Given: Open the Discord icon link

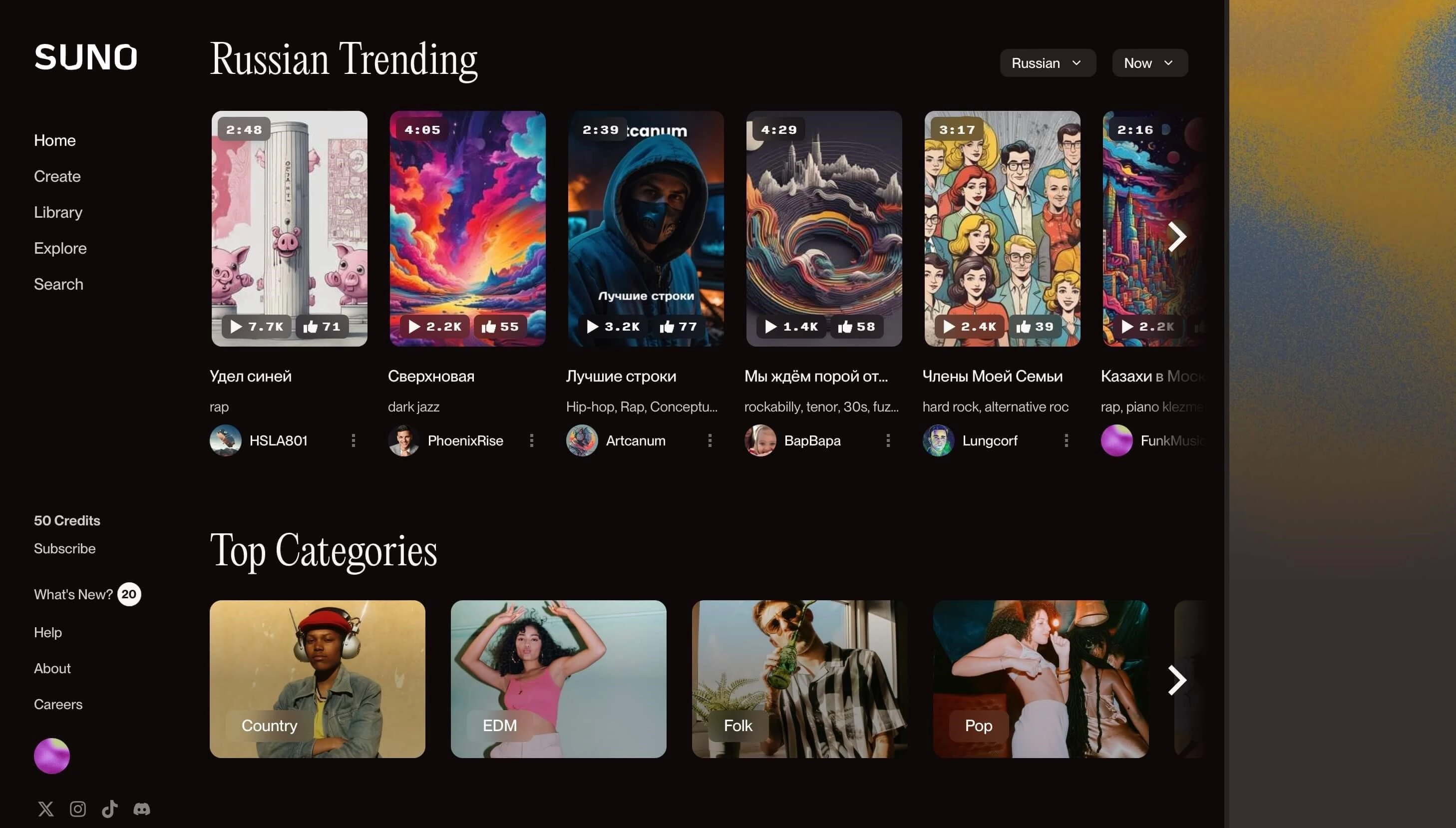Looking at the screenshot, I should click(142, 808).
